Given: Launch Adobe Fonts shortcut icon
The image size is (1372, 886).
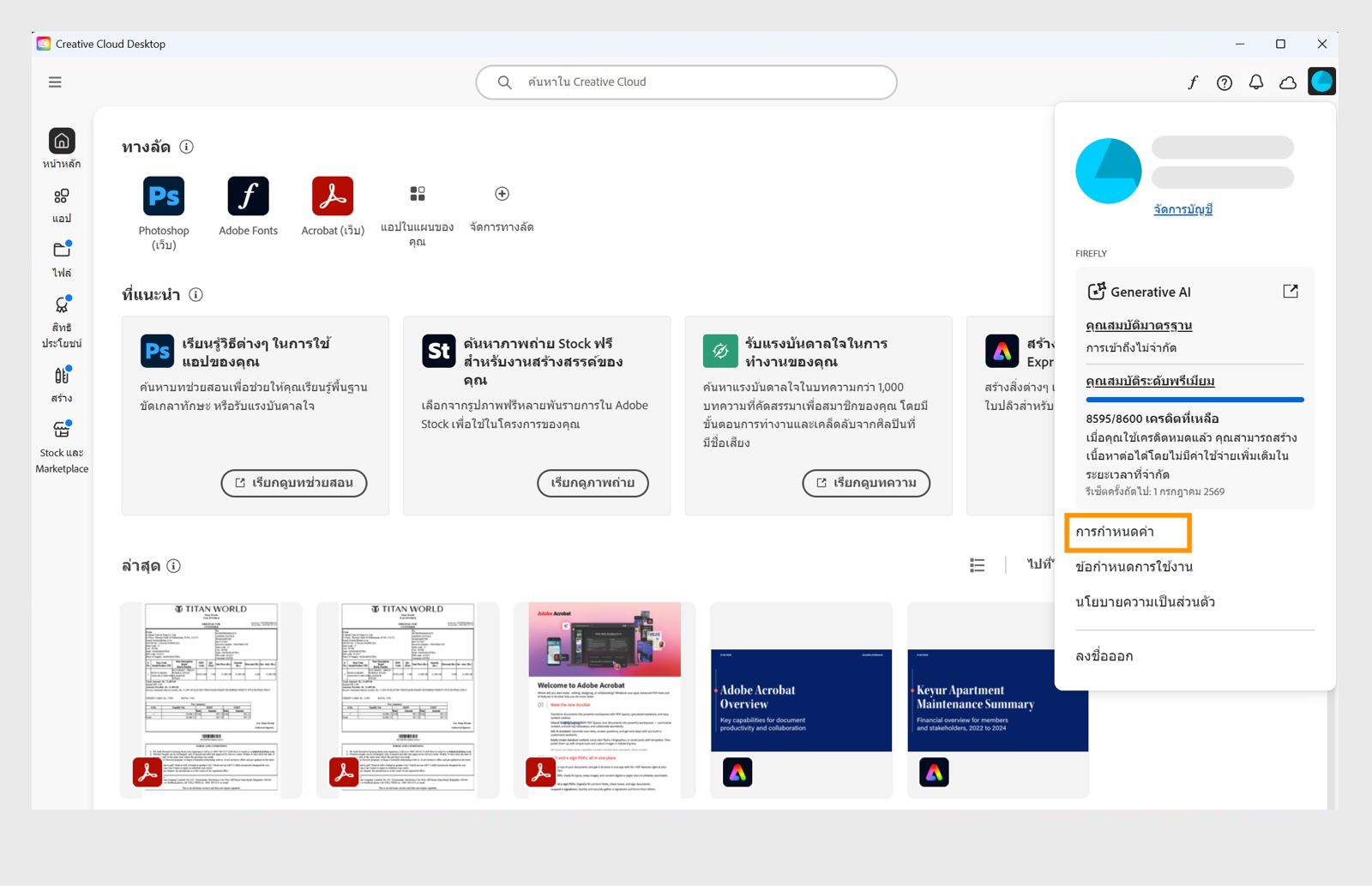Looking at the screenshot, I should click(x=248, y=196).
